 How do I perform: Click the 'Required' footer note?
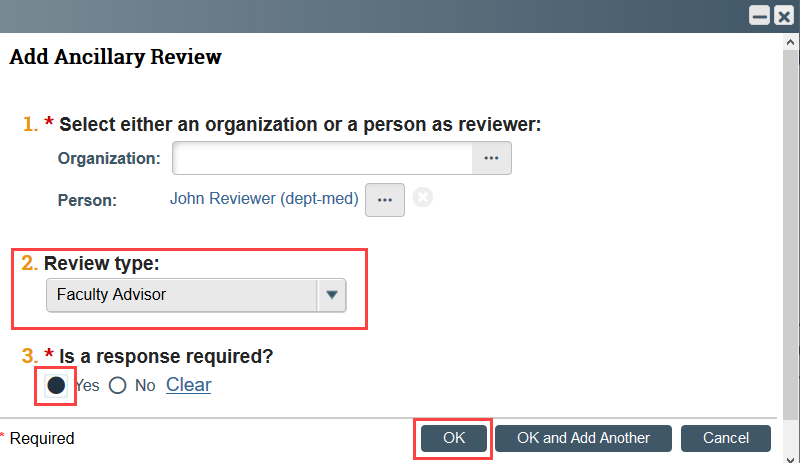pyautogui.click(x=42, y=438)
